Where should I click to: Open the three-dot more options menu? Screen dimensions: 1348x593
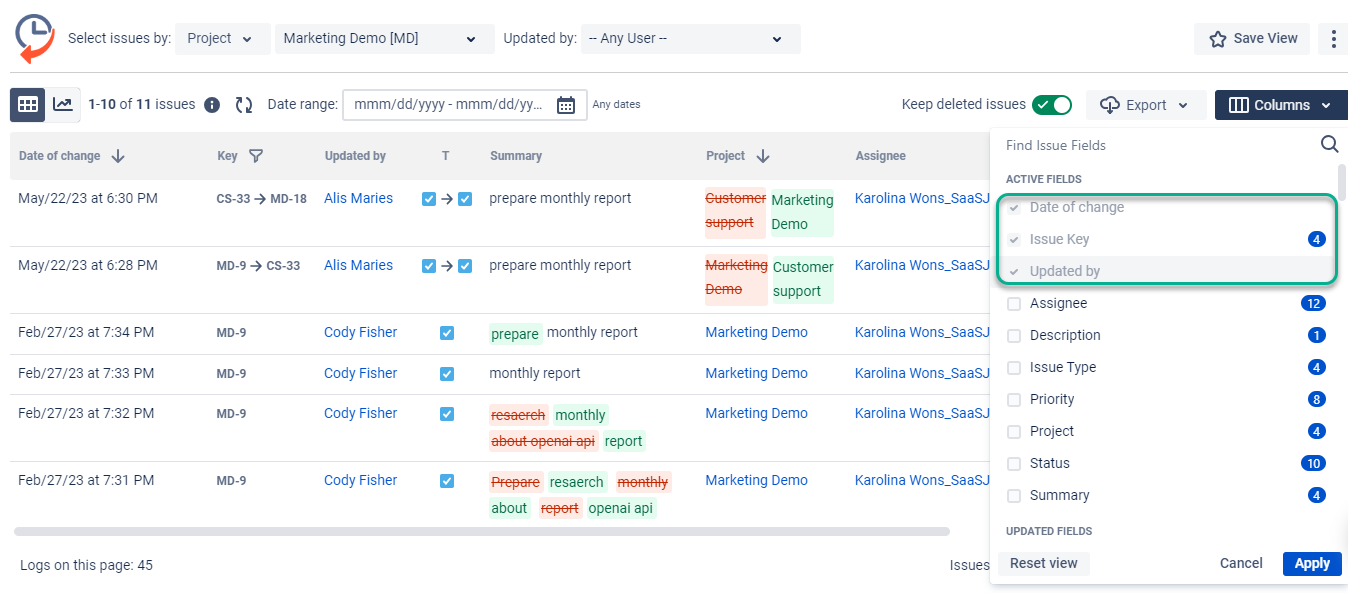(1333, 39)
